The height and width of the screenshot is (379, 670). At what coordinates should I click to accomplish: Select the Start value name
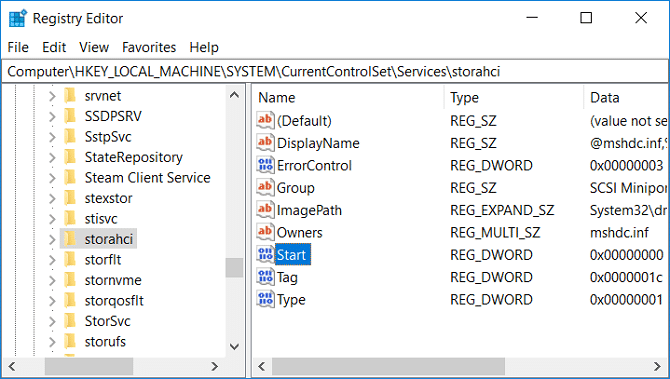pyautogui.click(x=291, y=255)
